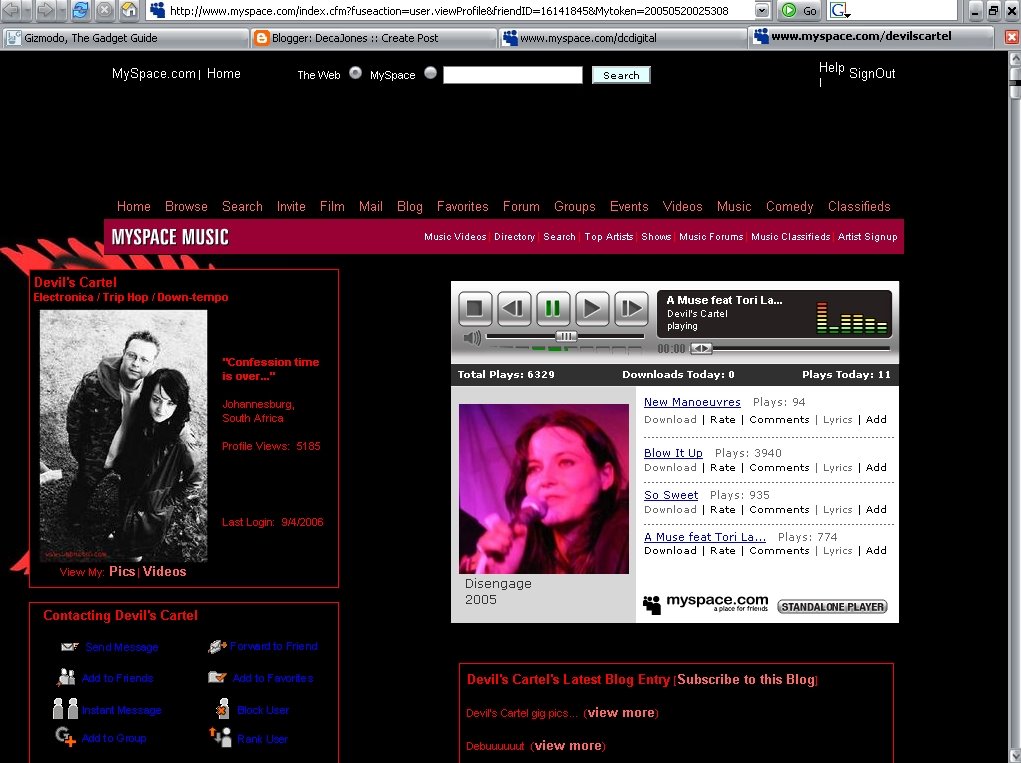Go to the browser home page icon
The image size is (1021, 763).
[129, 10]
